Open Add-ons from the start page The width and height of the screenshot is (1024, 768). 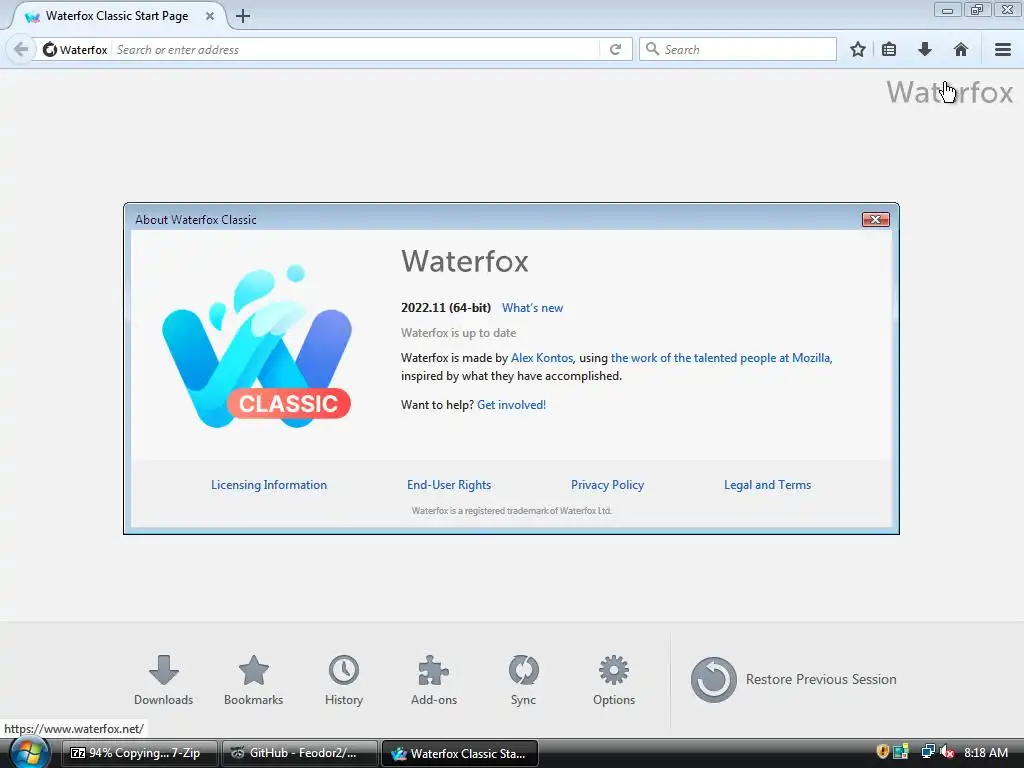pyautogui.click(x=434, y=680)
